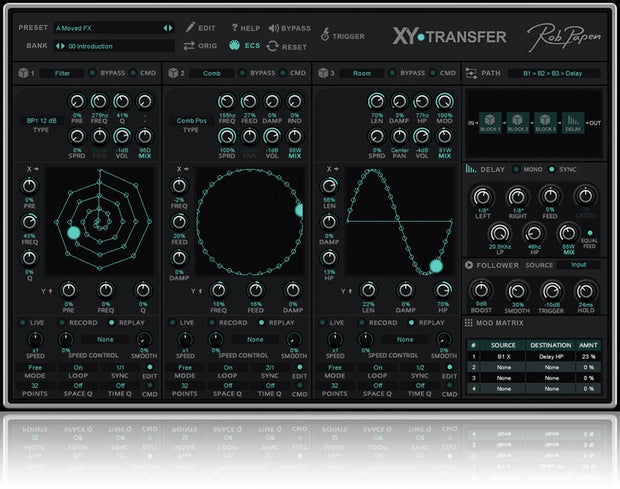Click the Block 3 cube icon
Viewport: 620px width, 489px height.
[x=323, y=73]
